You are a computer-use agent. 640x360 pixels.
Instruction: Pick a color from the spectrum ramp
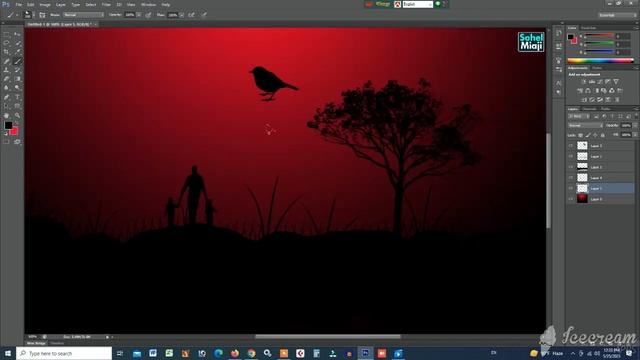coord(600,61)
